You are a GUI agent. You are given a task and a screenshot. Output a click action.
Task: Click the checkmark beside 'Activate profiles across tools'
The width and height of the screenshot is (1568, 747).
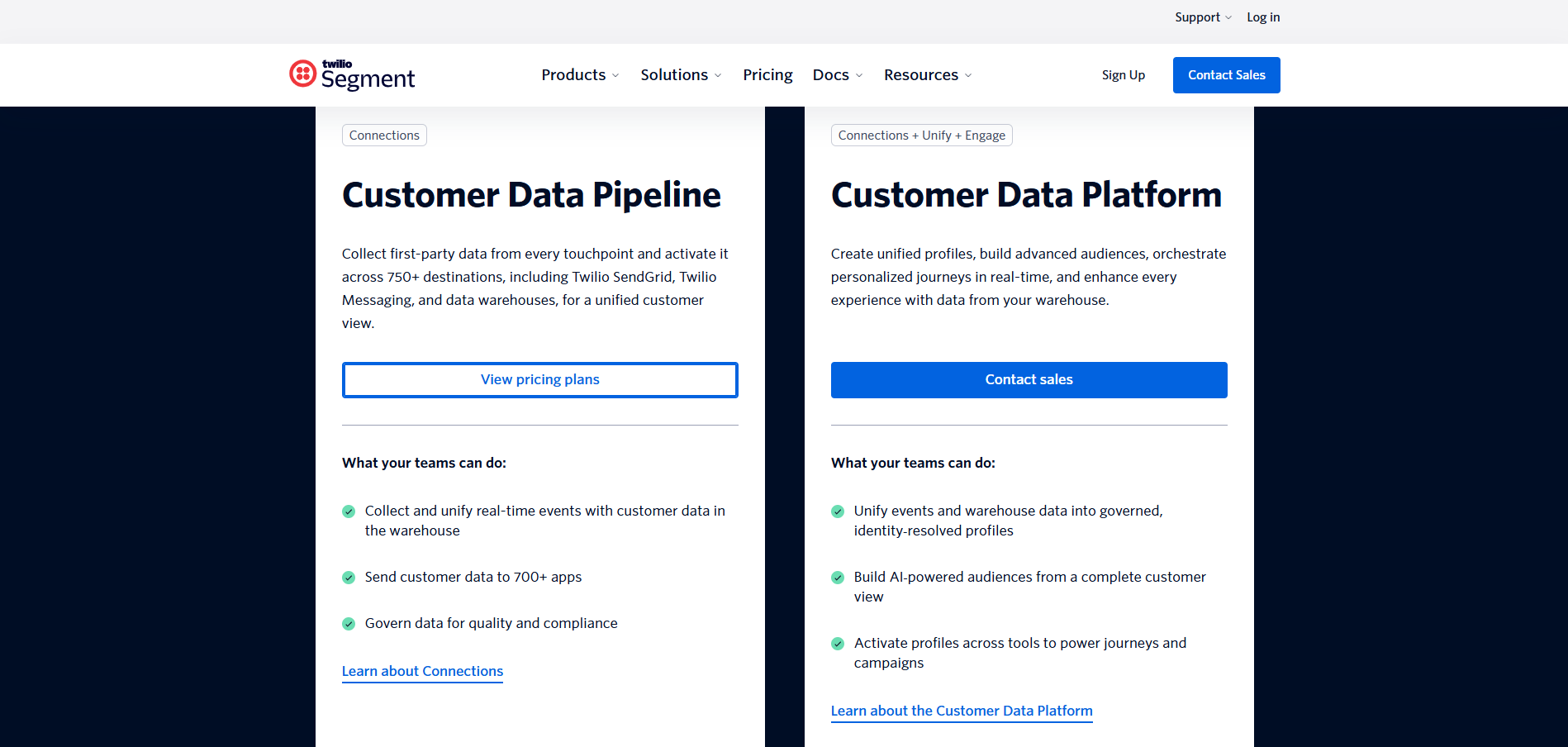coord(837,644)
